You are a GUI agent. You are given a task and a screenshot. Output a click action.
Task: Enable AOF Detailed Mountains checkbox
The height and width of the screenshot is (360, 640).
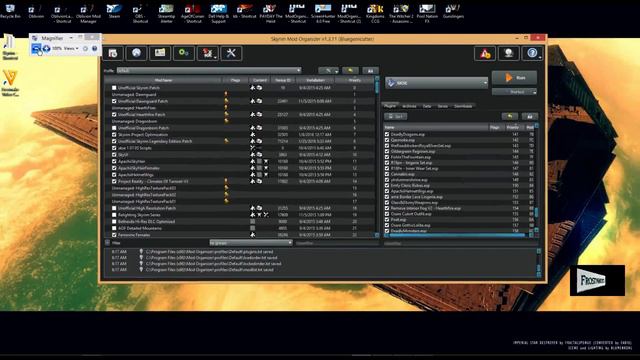pyautogui.click(x=114, y=228)
